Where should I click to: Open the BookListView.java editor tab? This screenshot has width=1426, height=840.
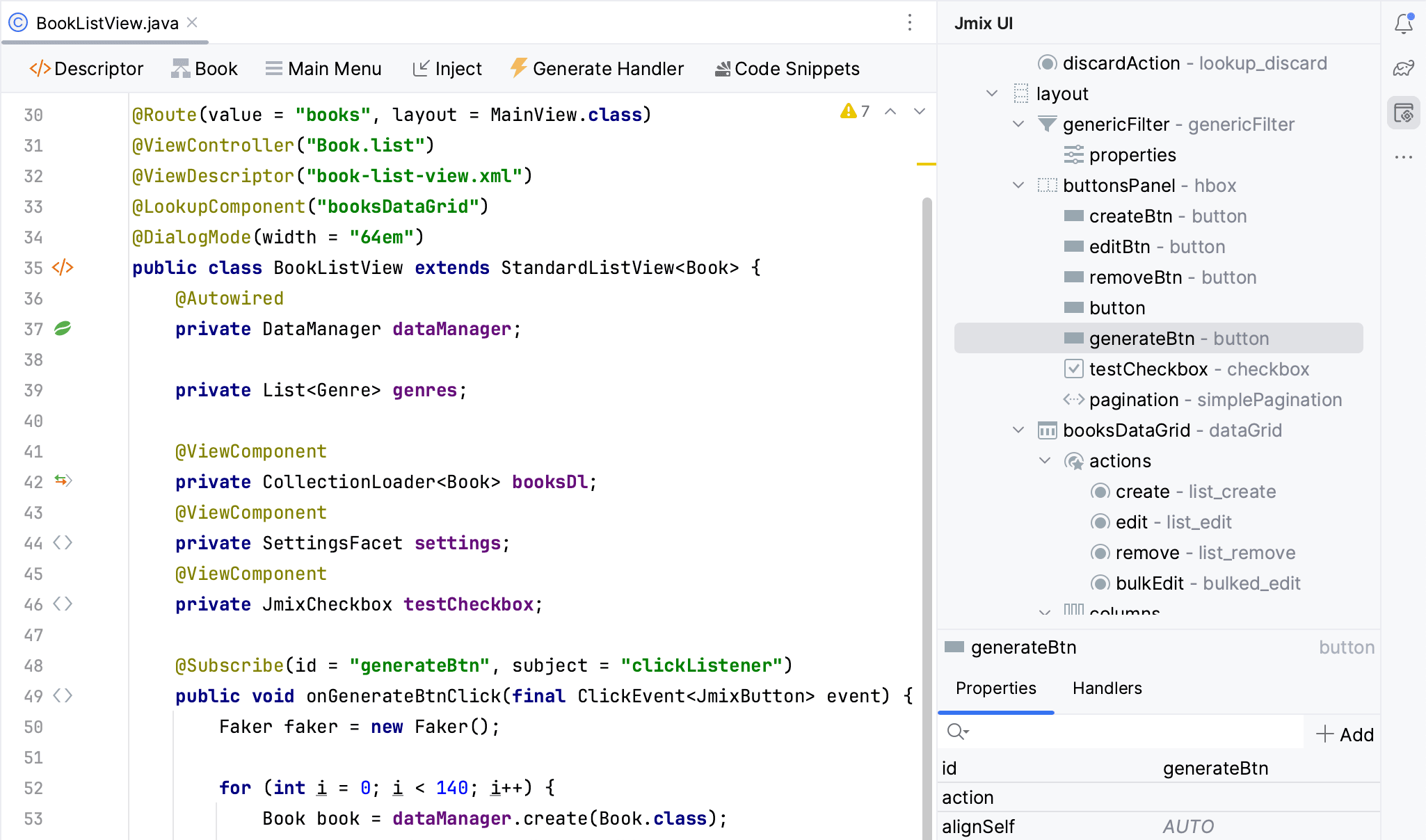pos(107,24)
